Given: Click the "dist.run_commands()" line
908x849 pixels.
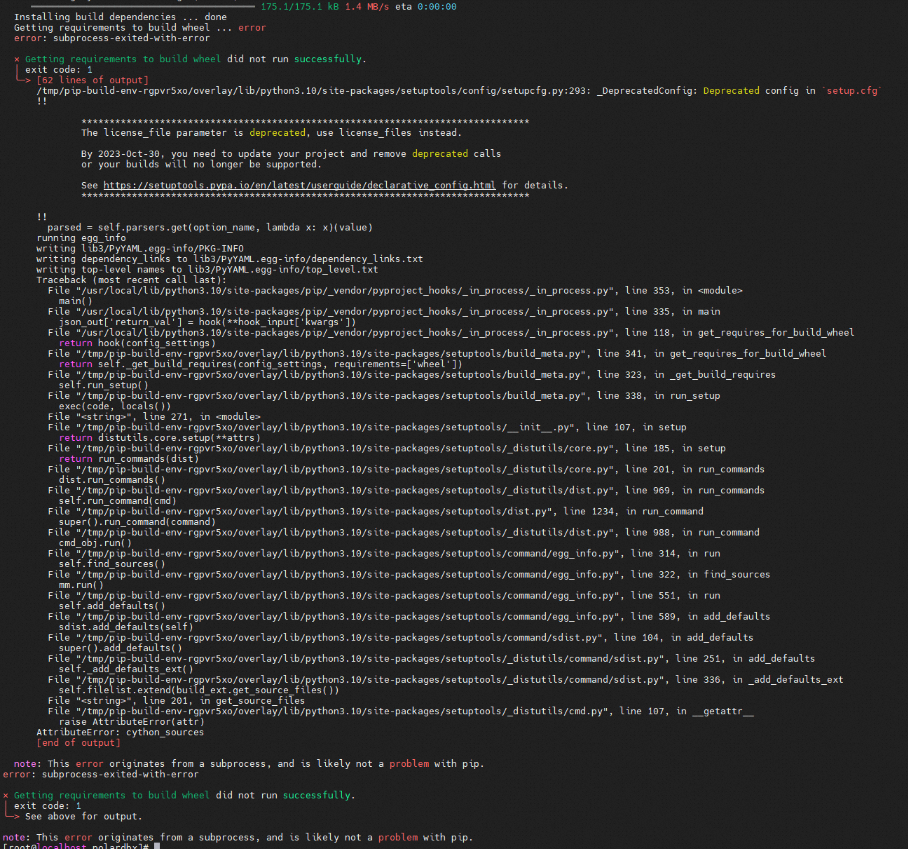Looking at the screenshot, I should [112, 480].
